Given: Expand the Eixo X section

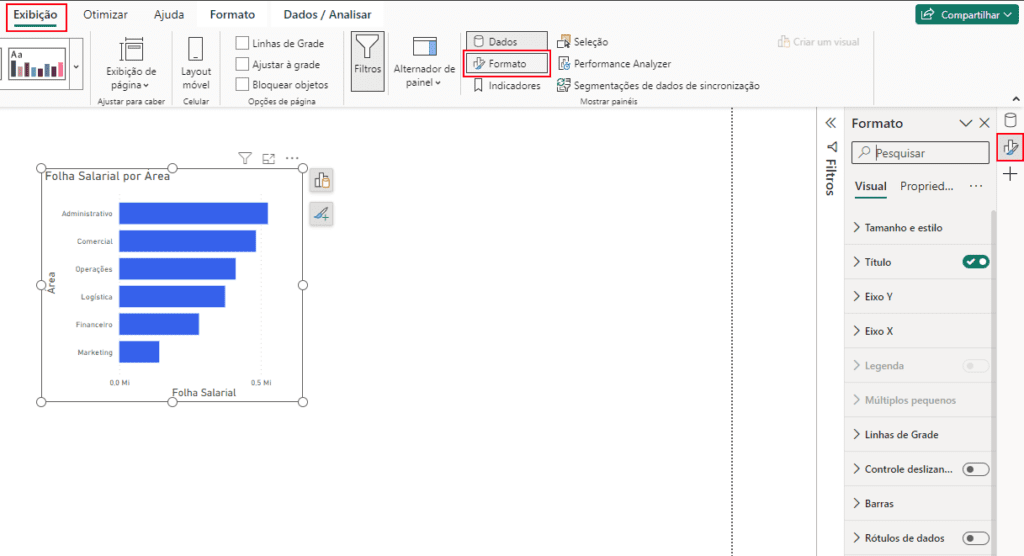Looking at the screenshot, I should (x=918, y=331).
